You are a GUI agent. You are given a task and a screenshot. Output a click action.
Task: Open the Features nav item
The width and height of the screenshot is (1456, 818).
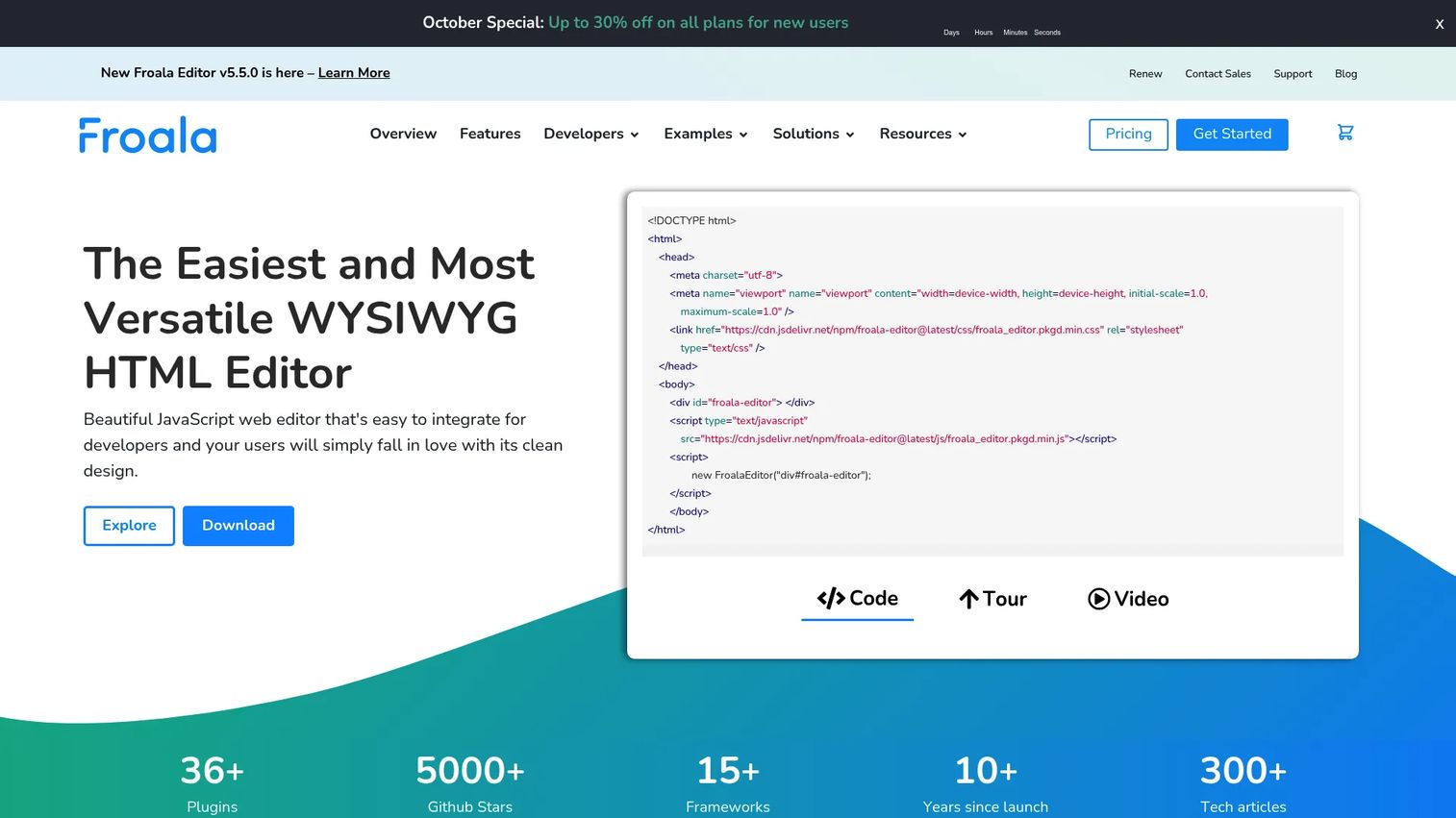(x=490, y=134)
